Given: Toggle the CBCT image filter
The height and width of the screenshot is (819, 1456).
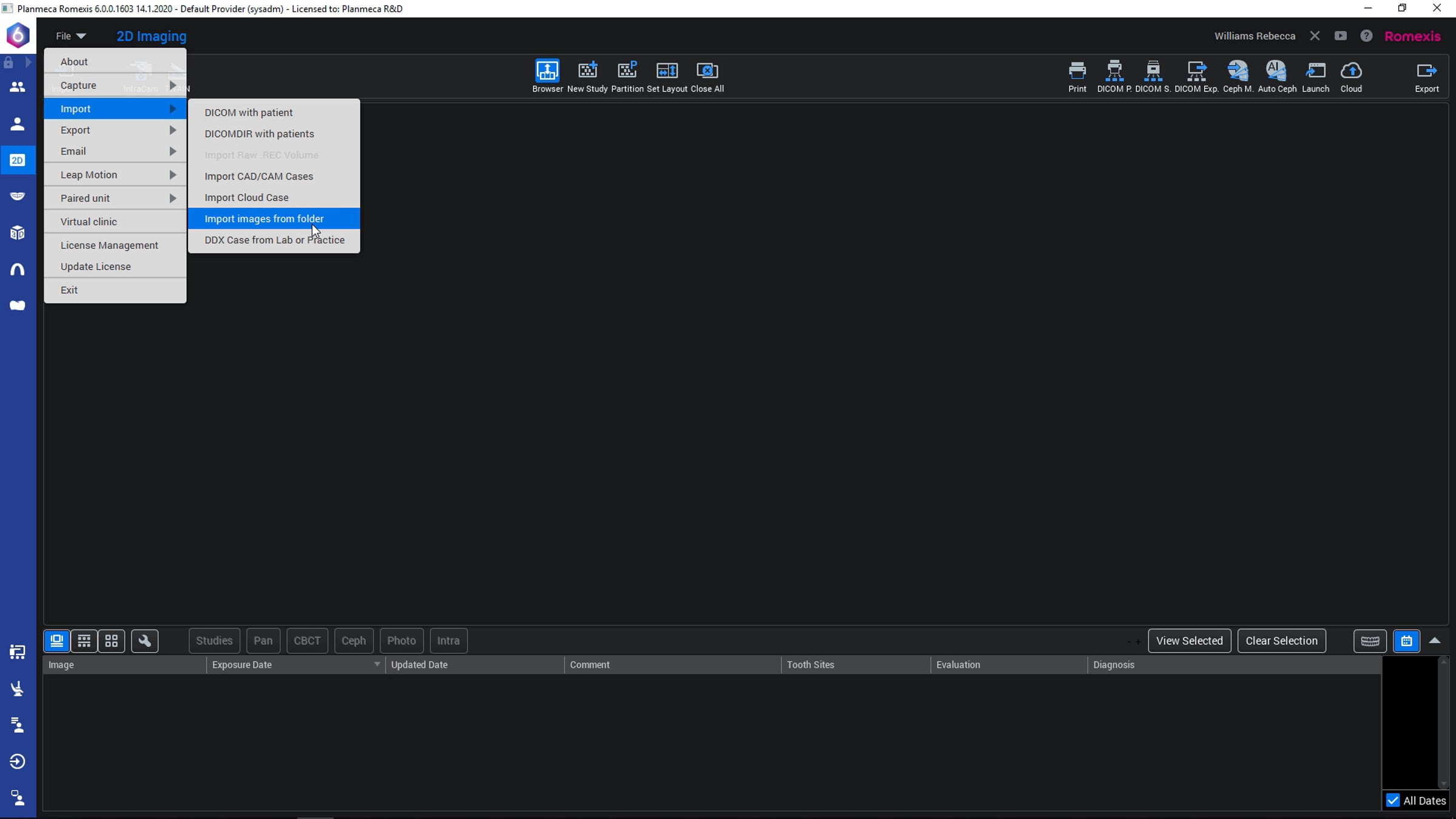Looking at the screenshot, I should click(x=307, y=641).
